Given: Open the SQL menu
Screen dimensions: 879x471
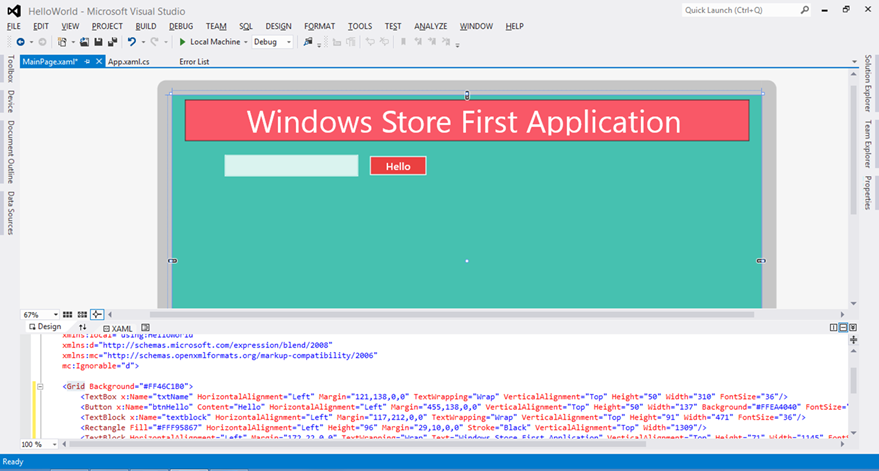Looking at the screenshot, I should [x=246, y=26].
